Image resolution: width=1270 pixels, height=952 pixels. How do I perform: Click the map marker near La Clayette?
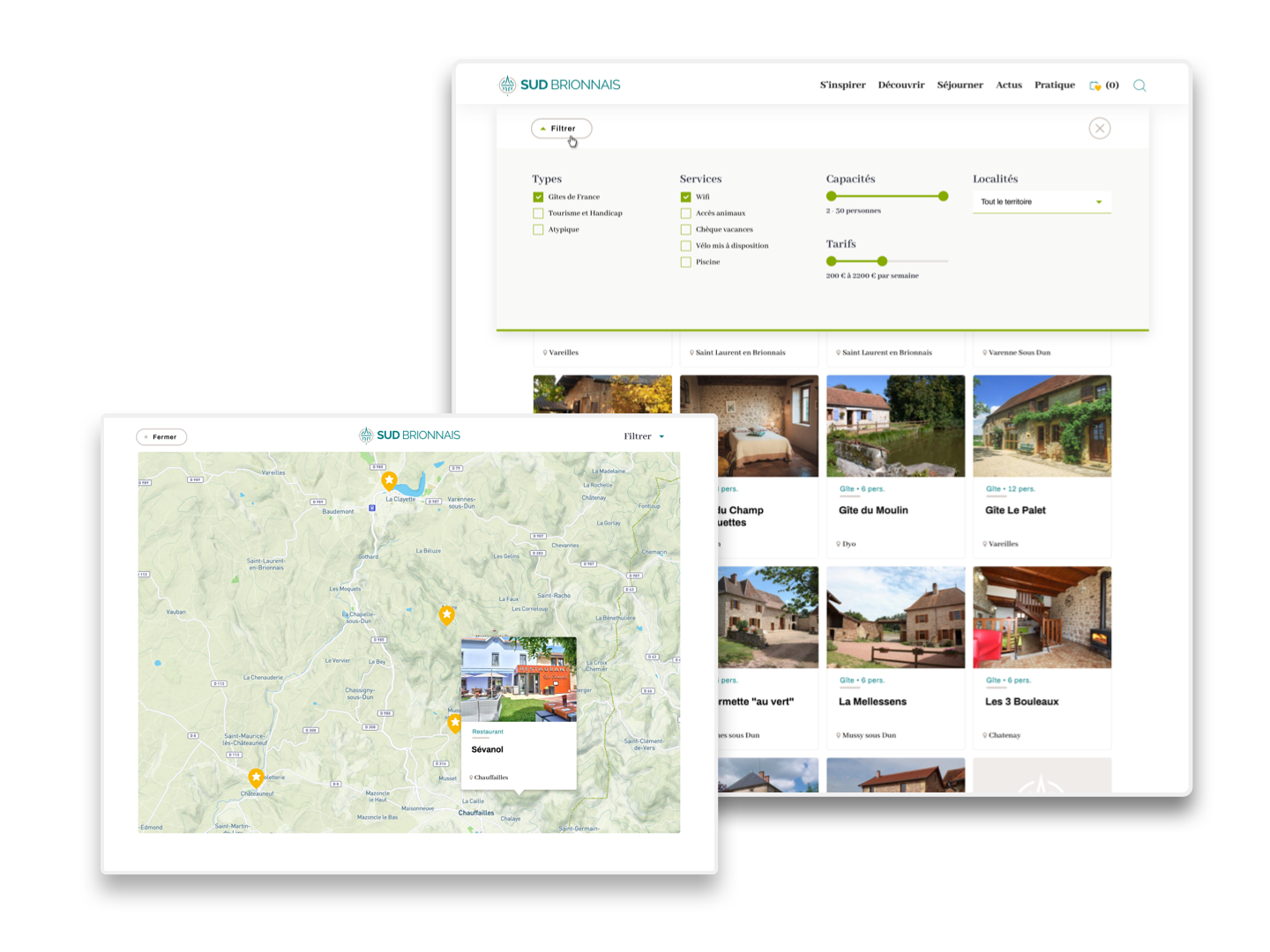[389, 481]
